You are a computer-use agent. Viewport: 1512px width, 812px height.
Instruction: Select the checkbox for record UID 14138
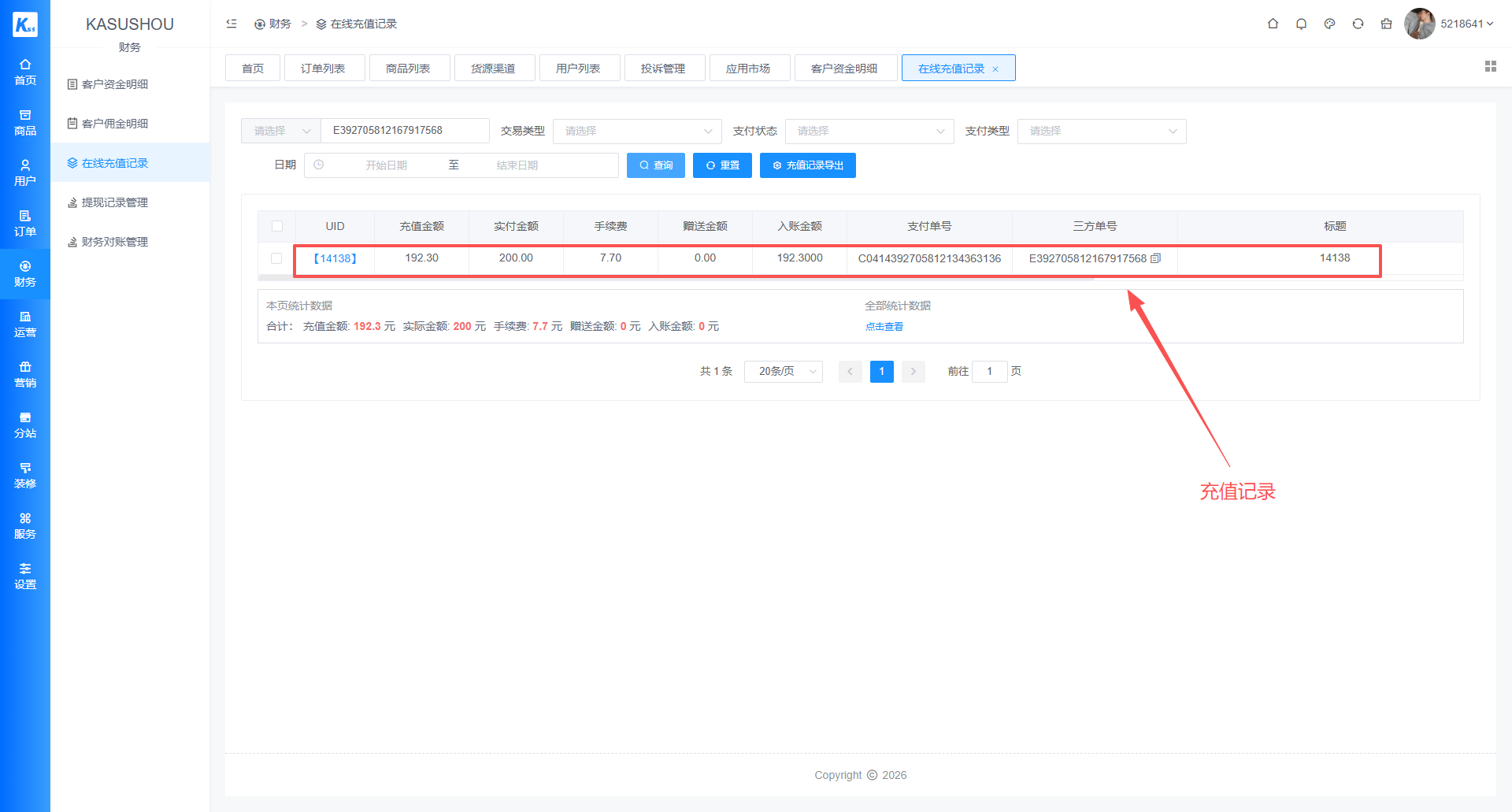(276, 258)
